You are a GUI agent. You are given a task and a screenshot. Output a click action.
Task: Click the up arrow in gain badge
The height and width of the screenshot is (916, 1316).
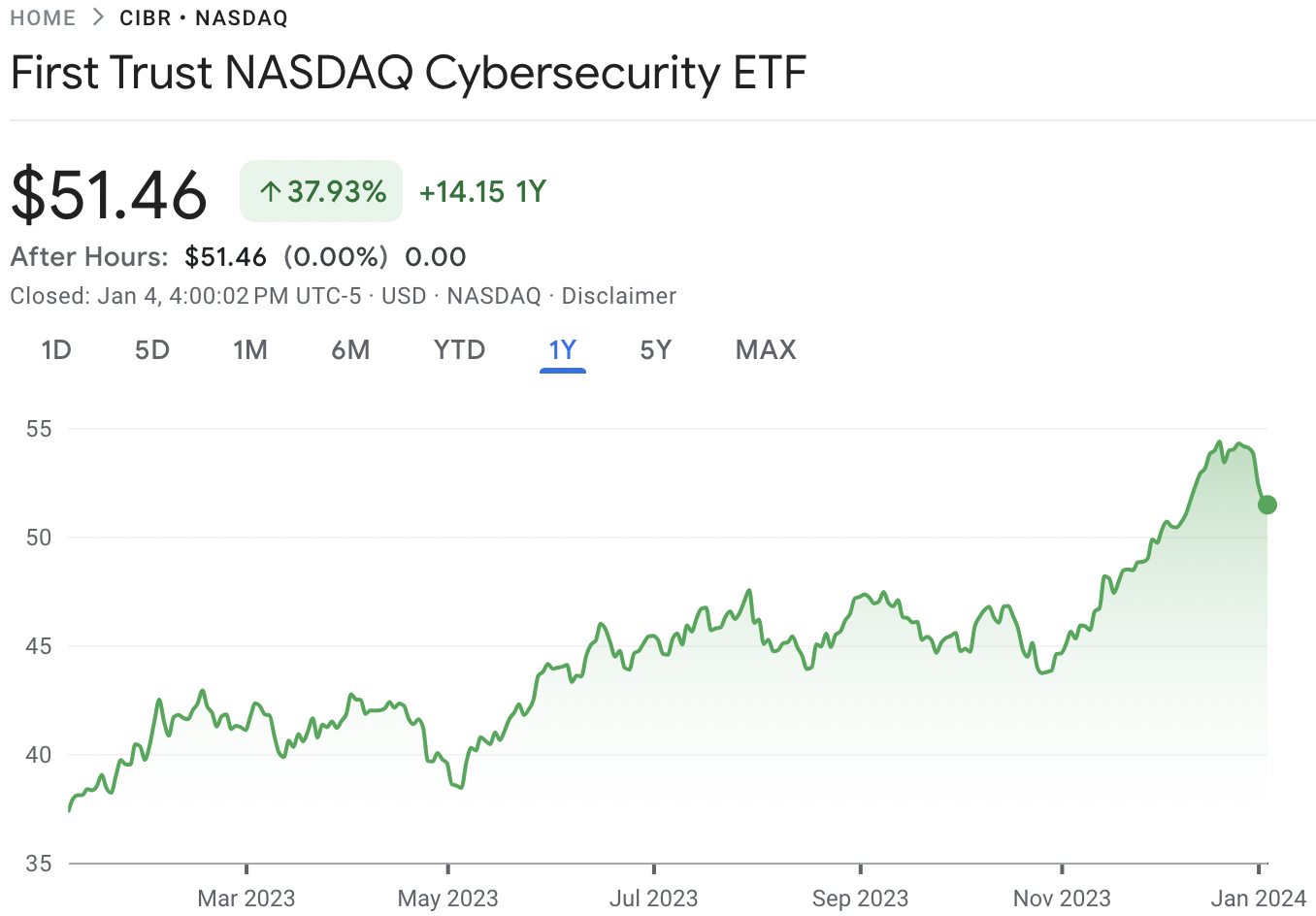point(271,192)
